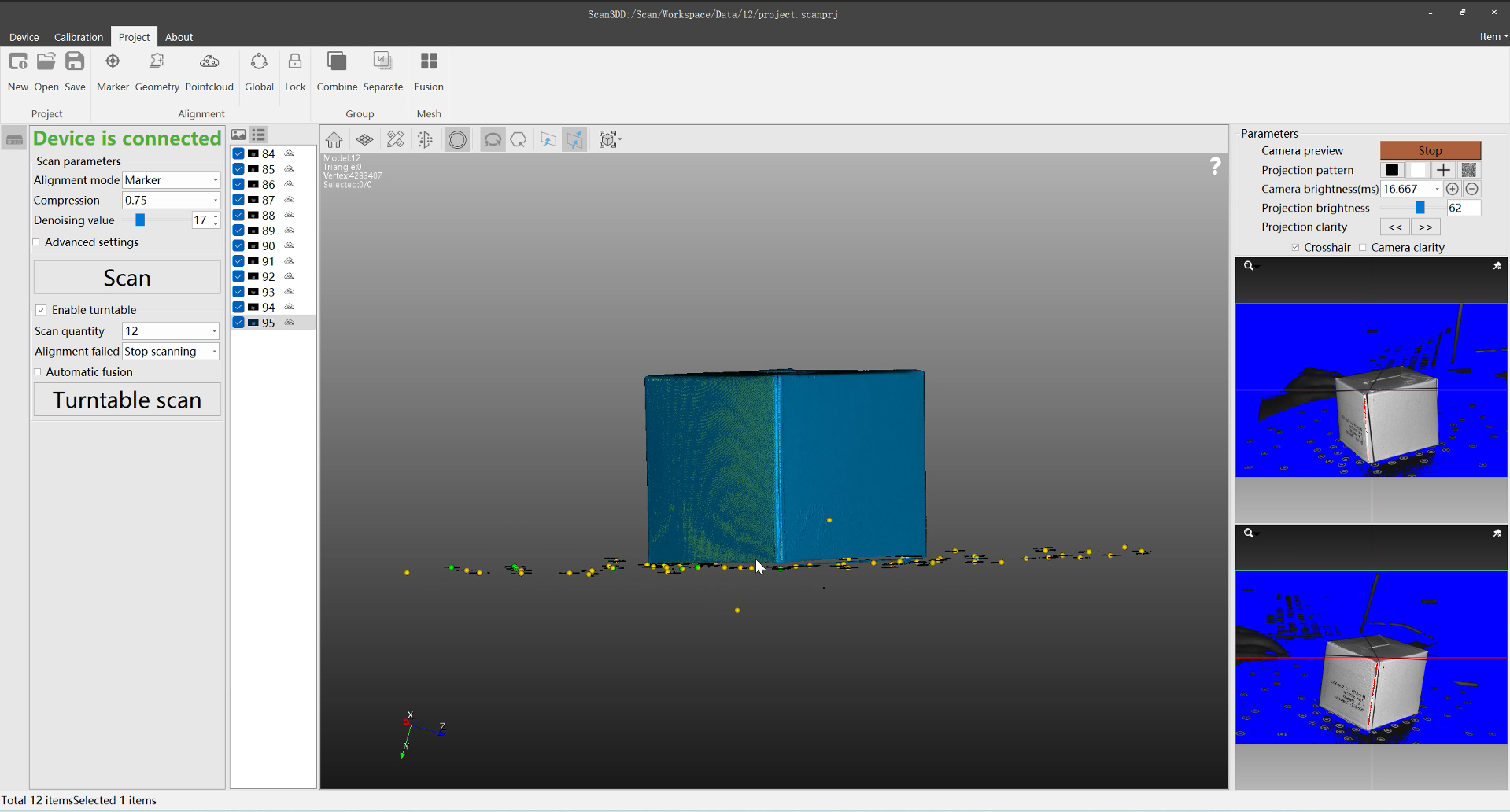Open the About tab
The height and width of the screenshot is (812, 1510).
tap(179, 37)
